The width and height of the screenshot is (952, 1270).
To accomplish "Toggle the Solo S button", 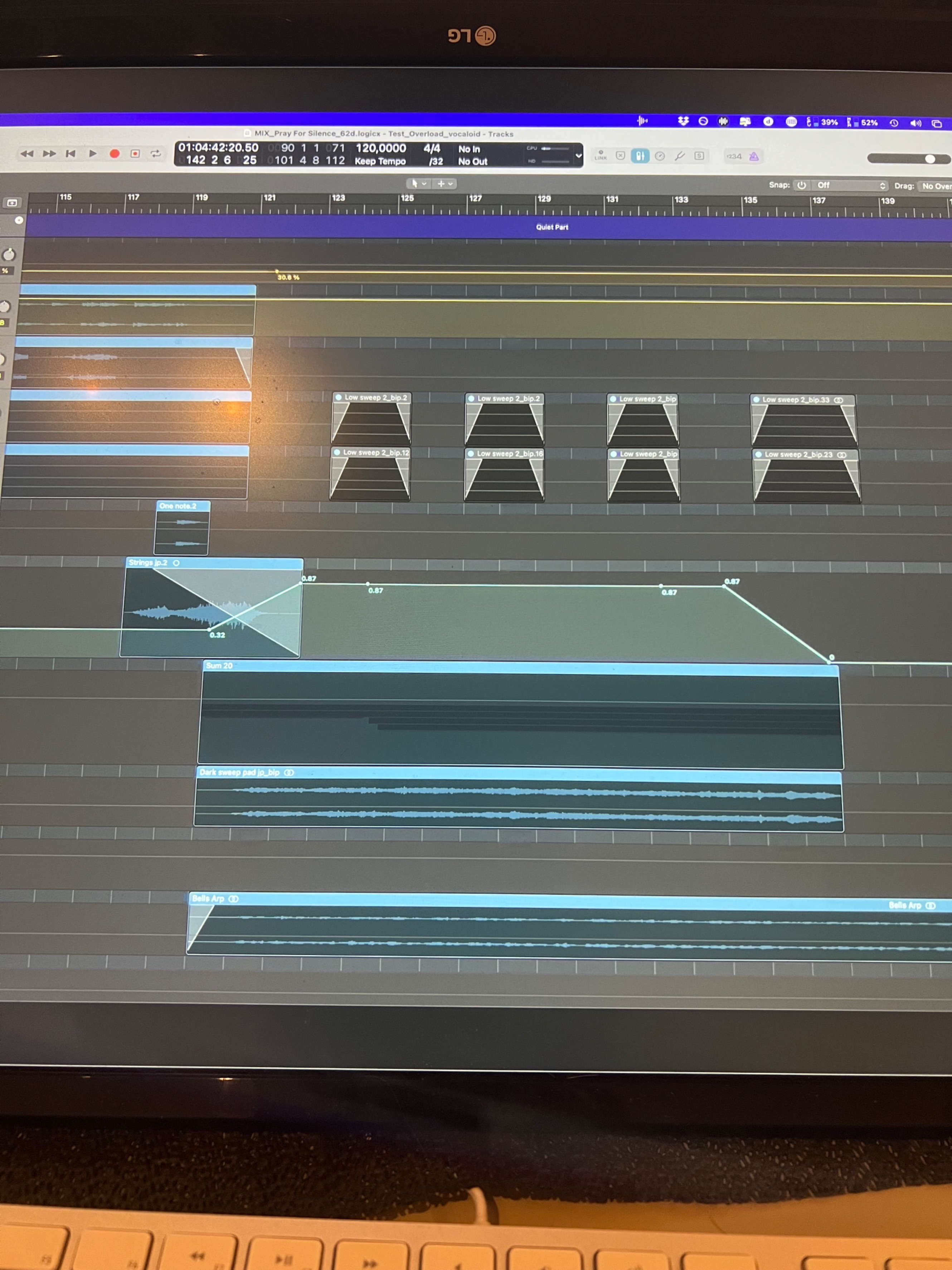I will pyautogui.click(x=699, y=156).
